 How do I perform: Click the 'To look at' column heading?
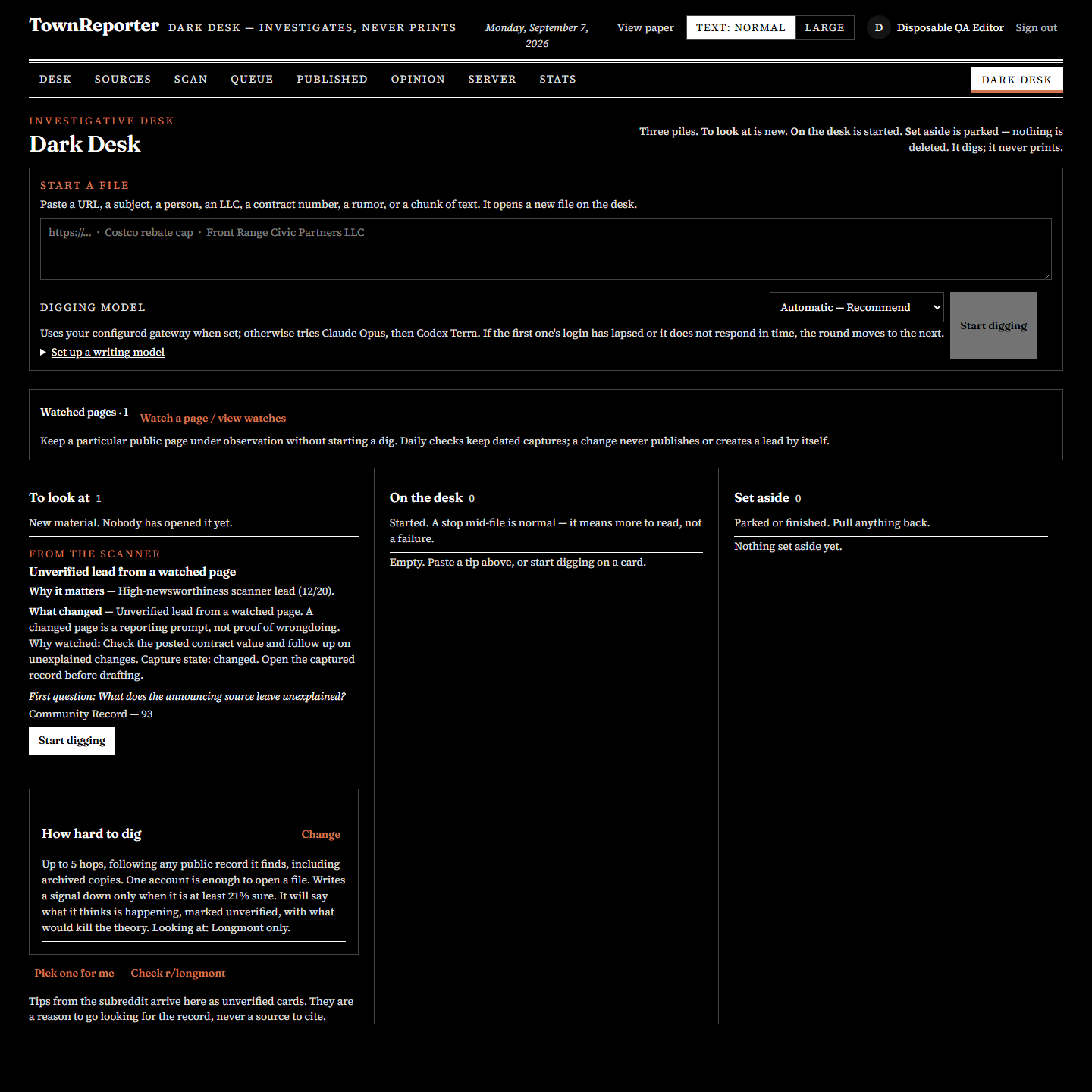(59, 497)
